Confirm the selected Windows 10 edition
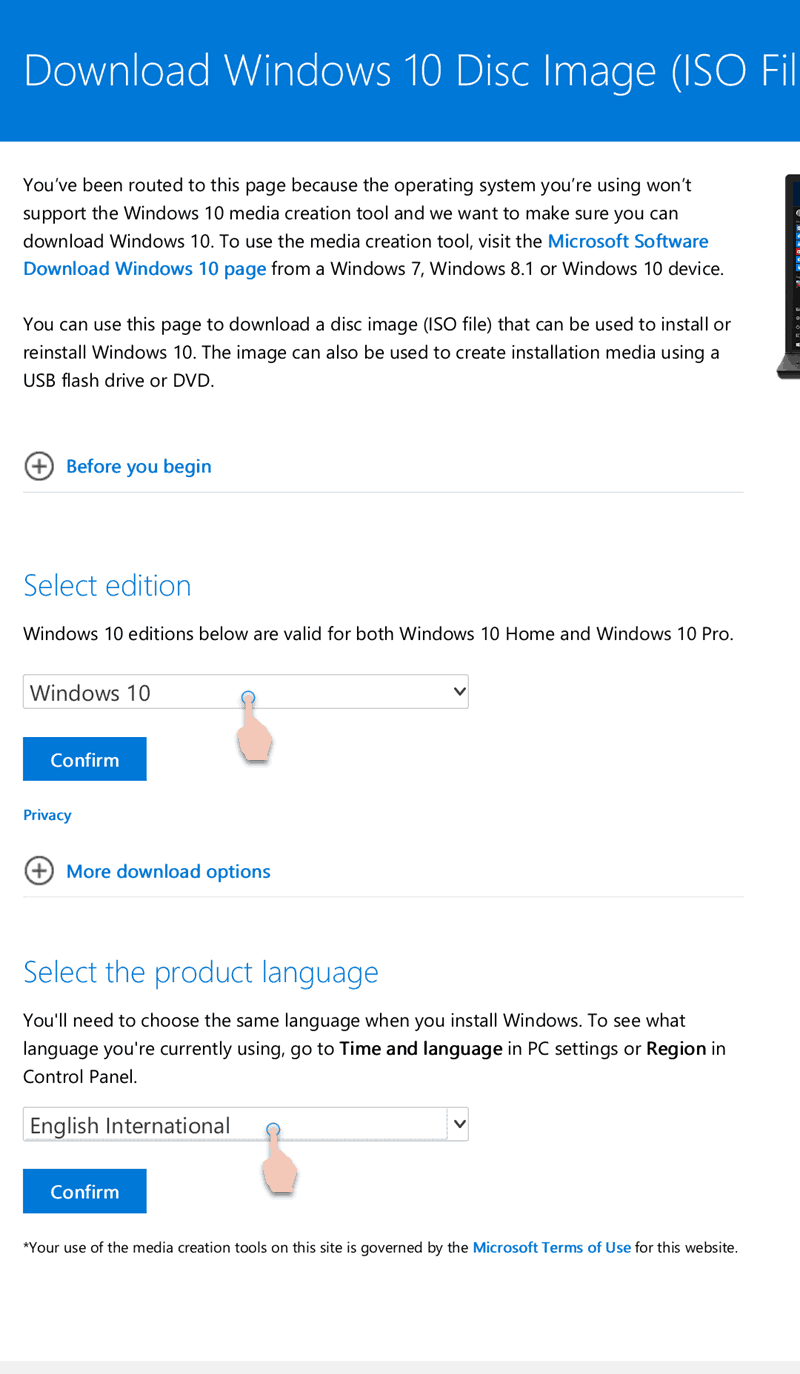The height and width of the screenshot is (1374, 800). 85,759
